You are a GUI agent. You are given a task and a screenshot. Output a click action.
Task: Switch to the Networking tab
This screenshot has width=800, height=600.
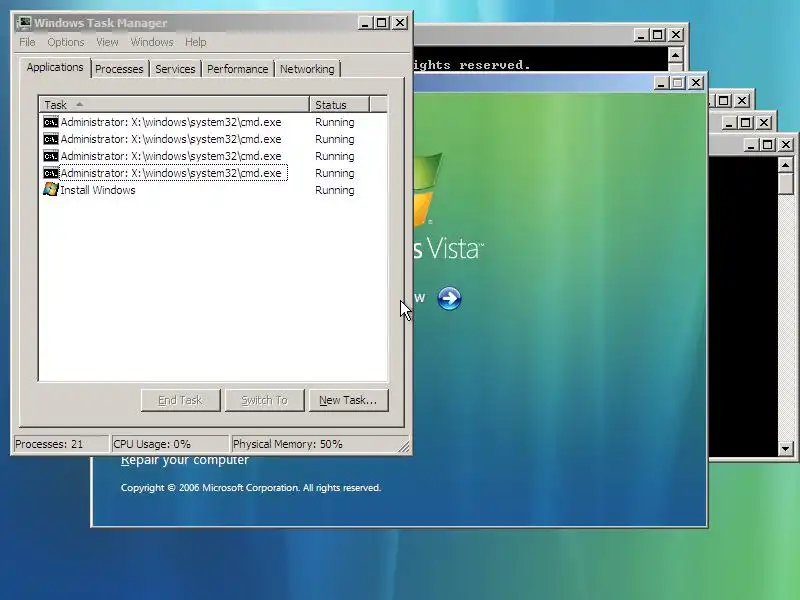pyautogui.click(x=307, y=69)
